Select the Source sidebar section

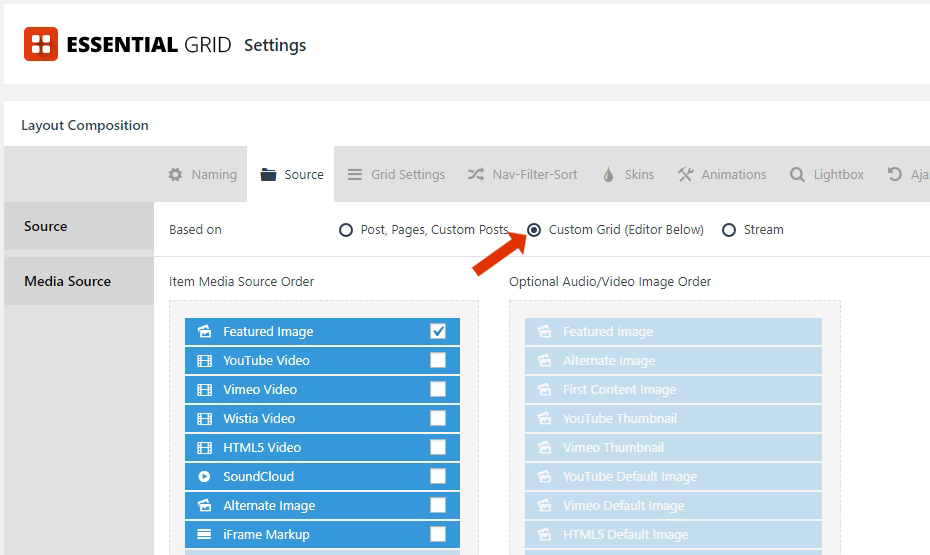[x=79, y=226]
